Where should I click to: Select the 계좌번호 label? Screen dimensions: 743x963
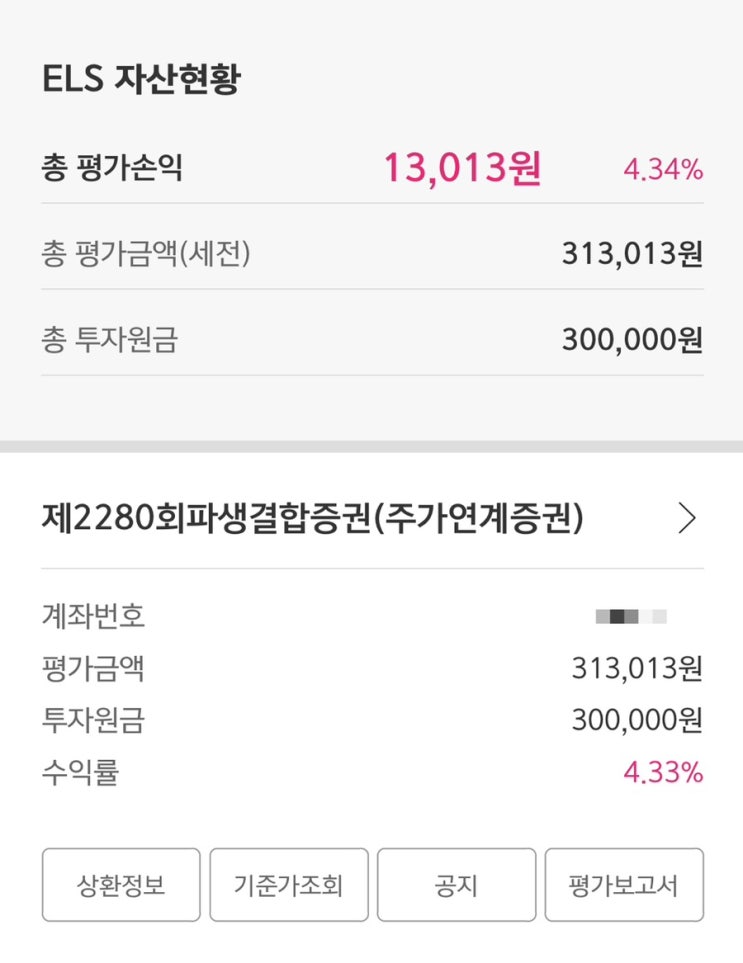[x=93, y=616]
